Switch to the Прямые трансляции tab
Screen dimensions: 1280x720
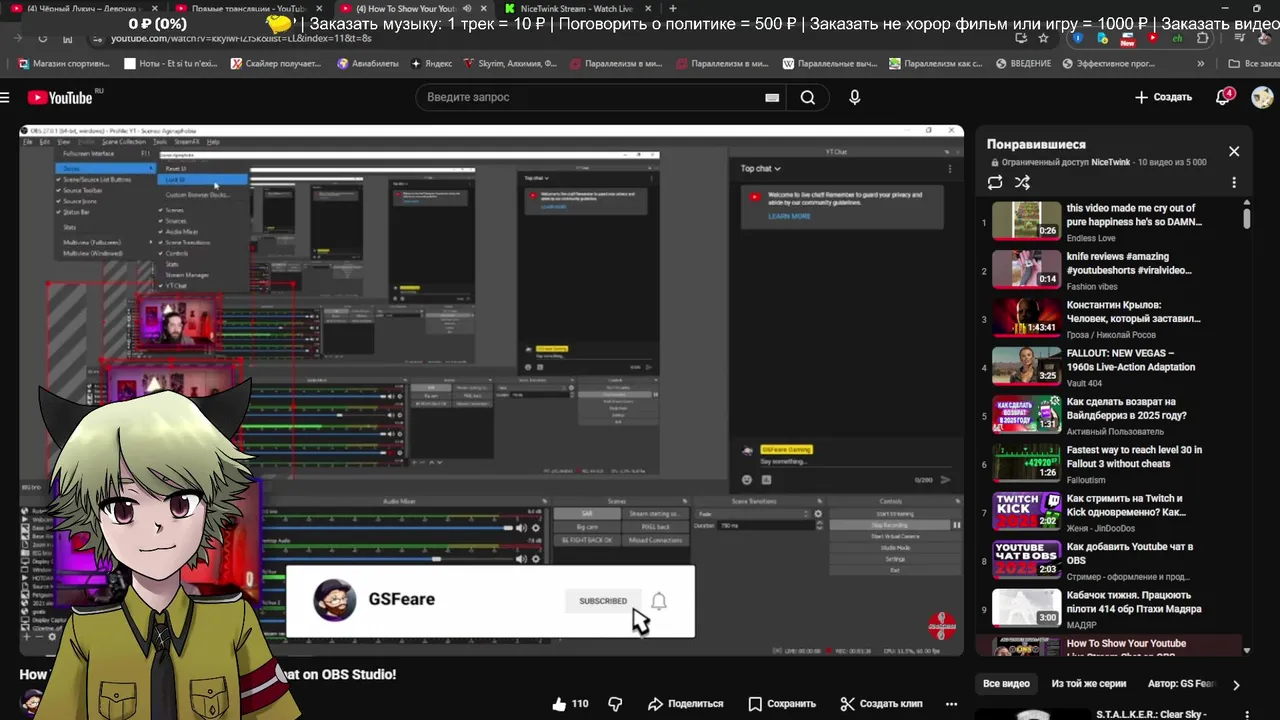[248, 8]
